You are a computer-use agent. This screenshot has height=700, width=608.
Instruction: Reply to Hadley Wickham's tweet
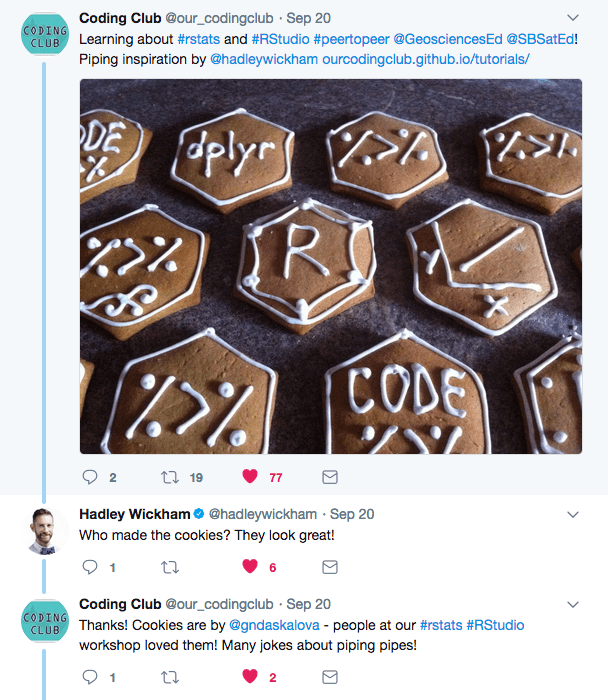[90, 567]
